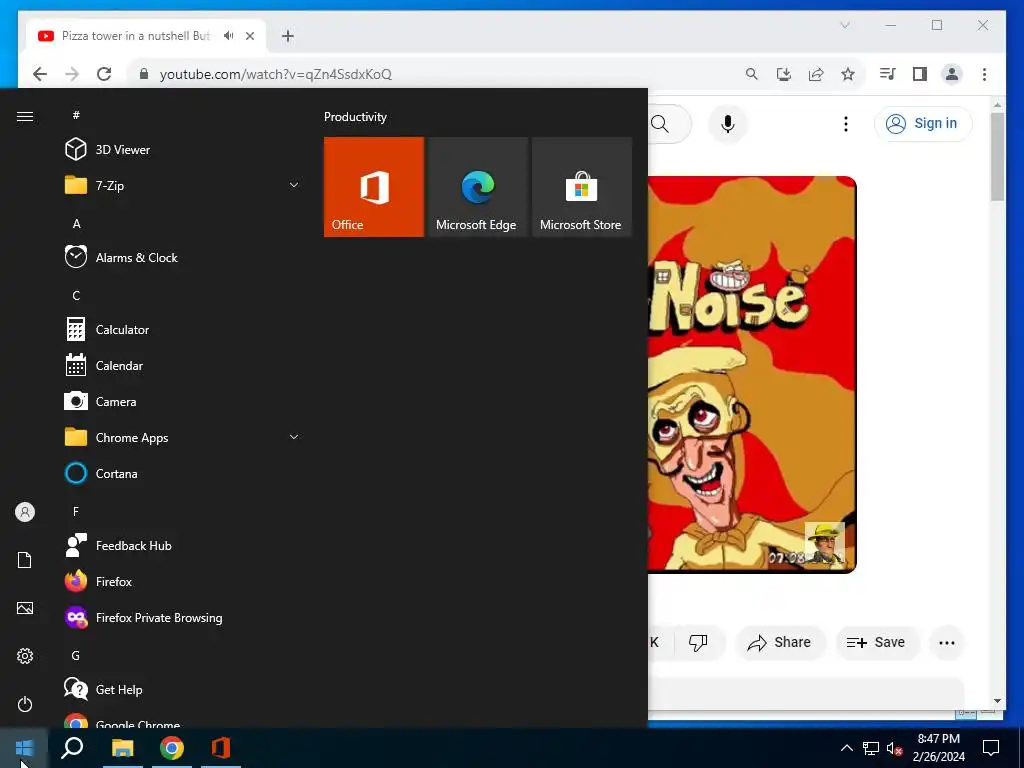Screen dimensions: 1024x768
Task: Click the YouTube Sign in button
Action: tap(923, 123)
